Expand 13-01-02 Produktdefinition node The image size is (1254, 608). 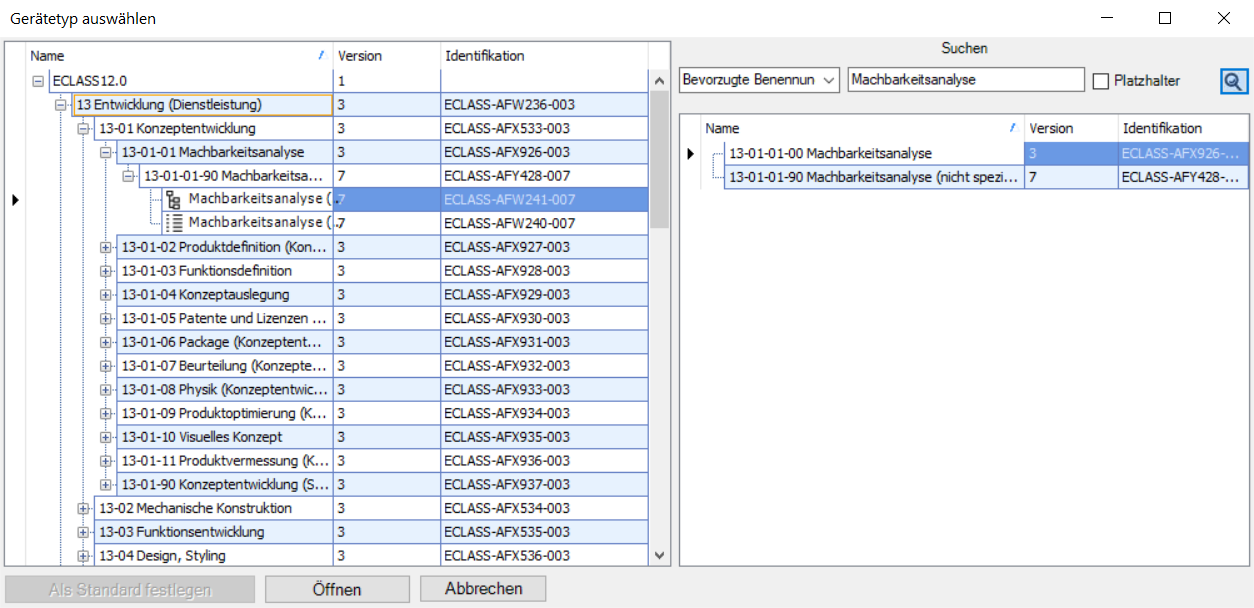[x=105, y=247]
